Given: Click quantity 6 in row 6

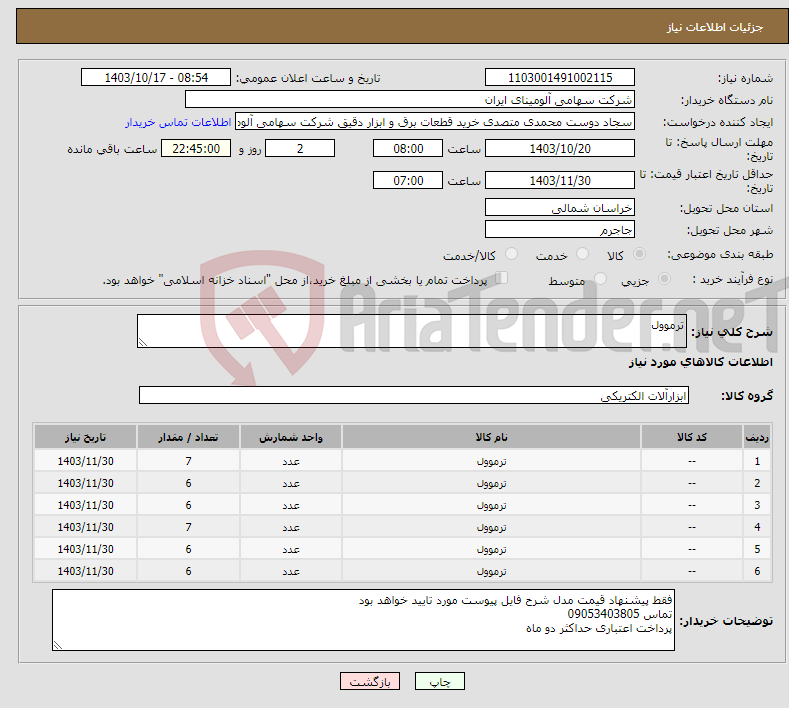Looking at the screenshot, I should 188,572.
